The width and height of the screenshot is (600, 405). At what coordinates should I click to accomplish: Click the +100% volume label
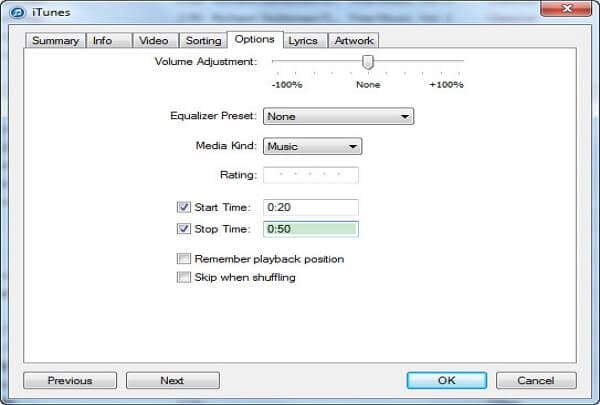click(x=446, y=85)
